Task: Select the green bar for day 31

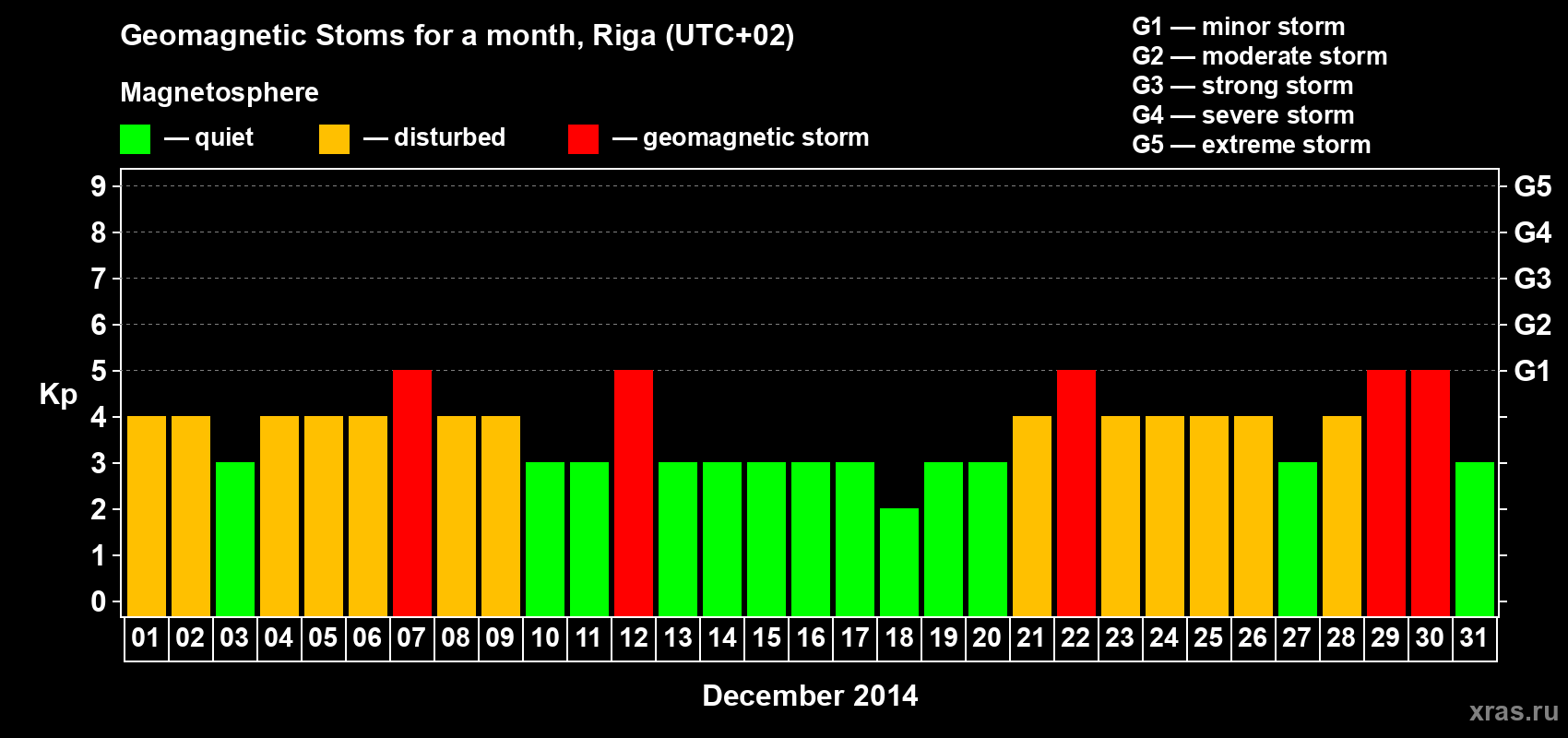Action: click(x=1475, y=539)
